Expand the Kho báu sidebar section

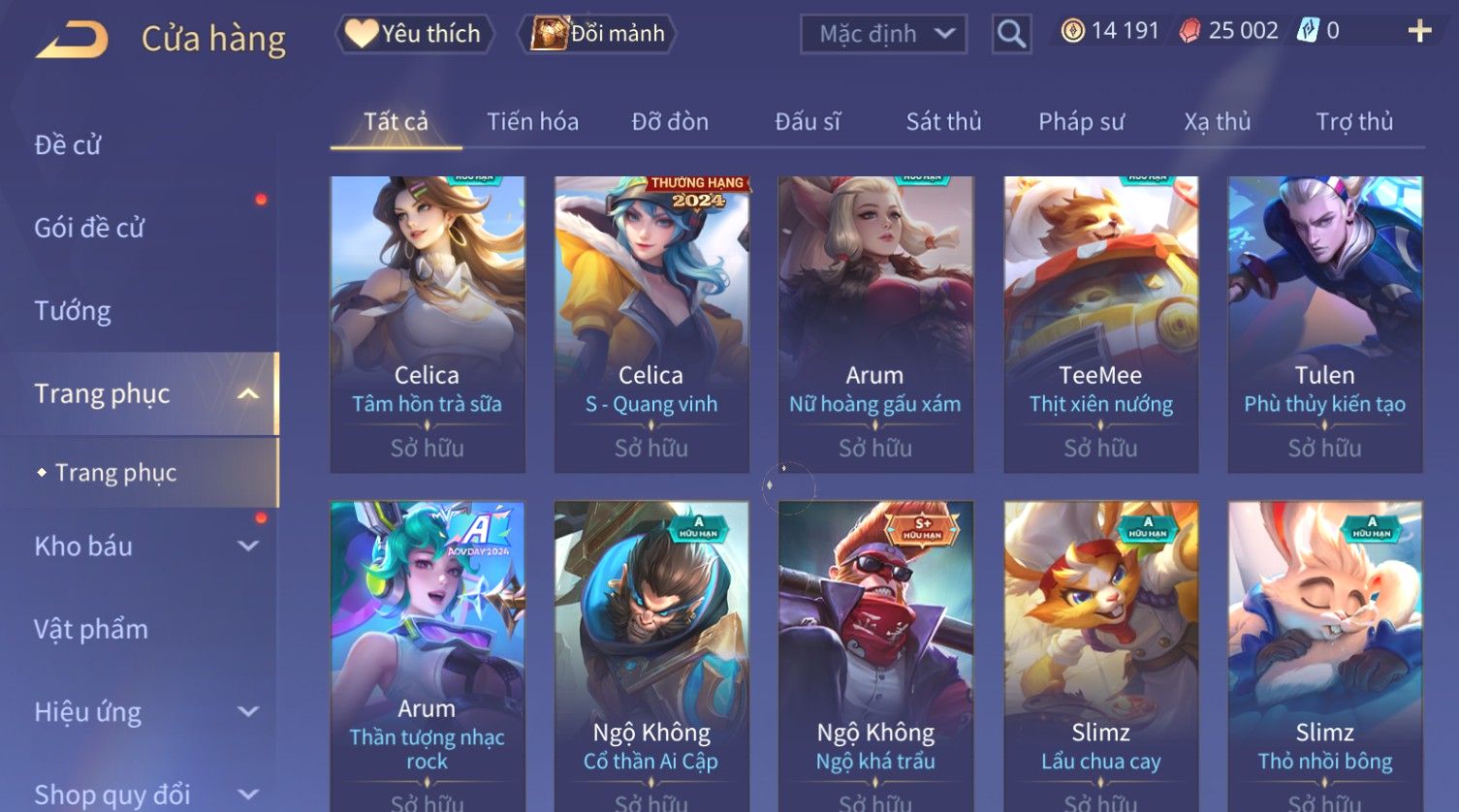(248, 546)
